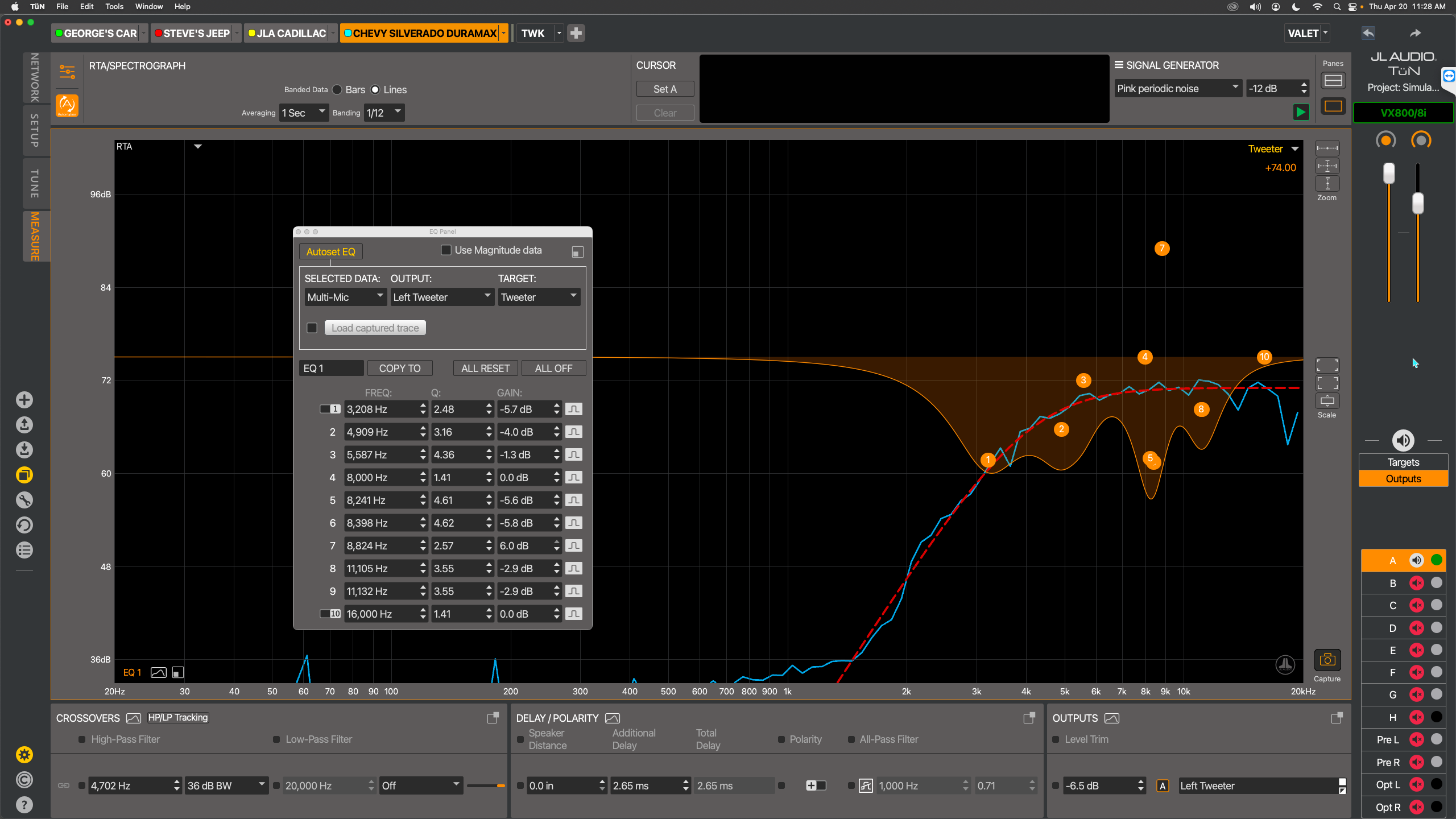The height and width of the screenshot is (819, 1456).
Task: Click the add plus icon in left sidebar
Action: (x=24, y=400)
